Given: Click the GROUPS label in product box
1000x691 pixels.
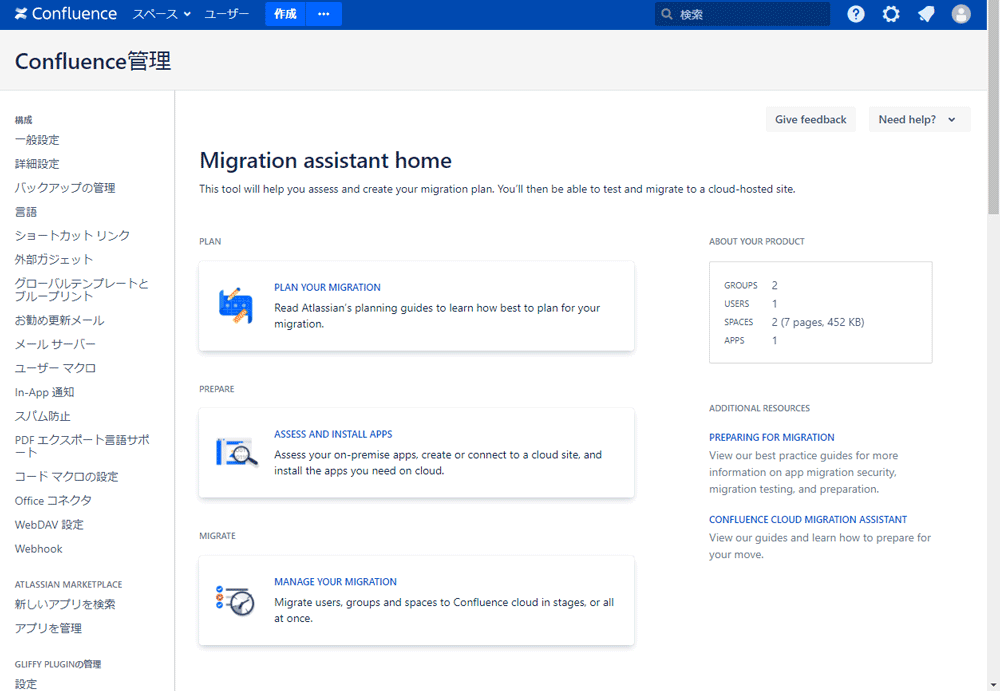Looking at the screenshot, I should tap(740, 285).
